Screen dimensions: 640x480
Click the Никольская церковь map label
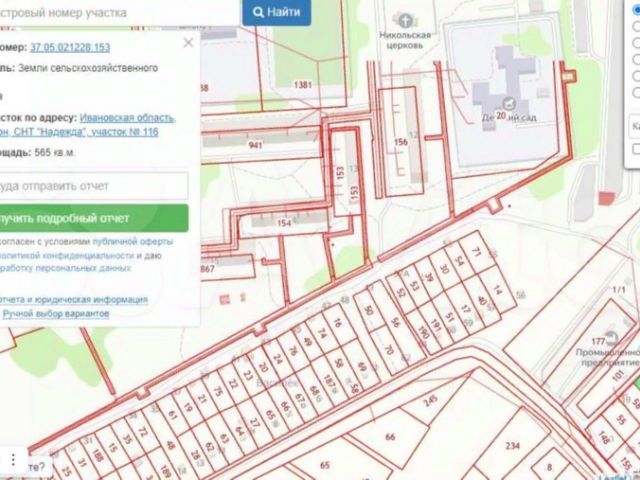[405, 40]
